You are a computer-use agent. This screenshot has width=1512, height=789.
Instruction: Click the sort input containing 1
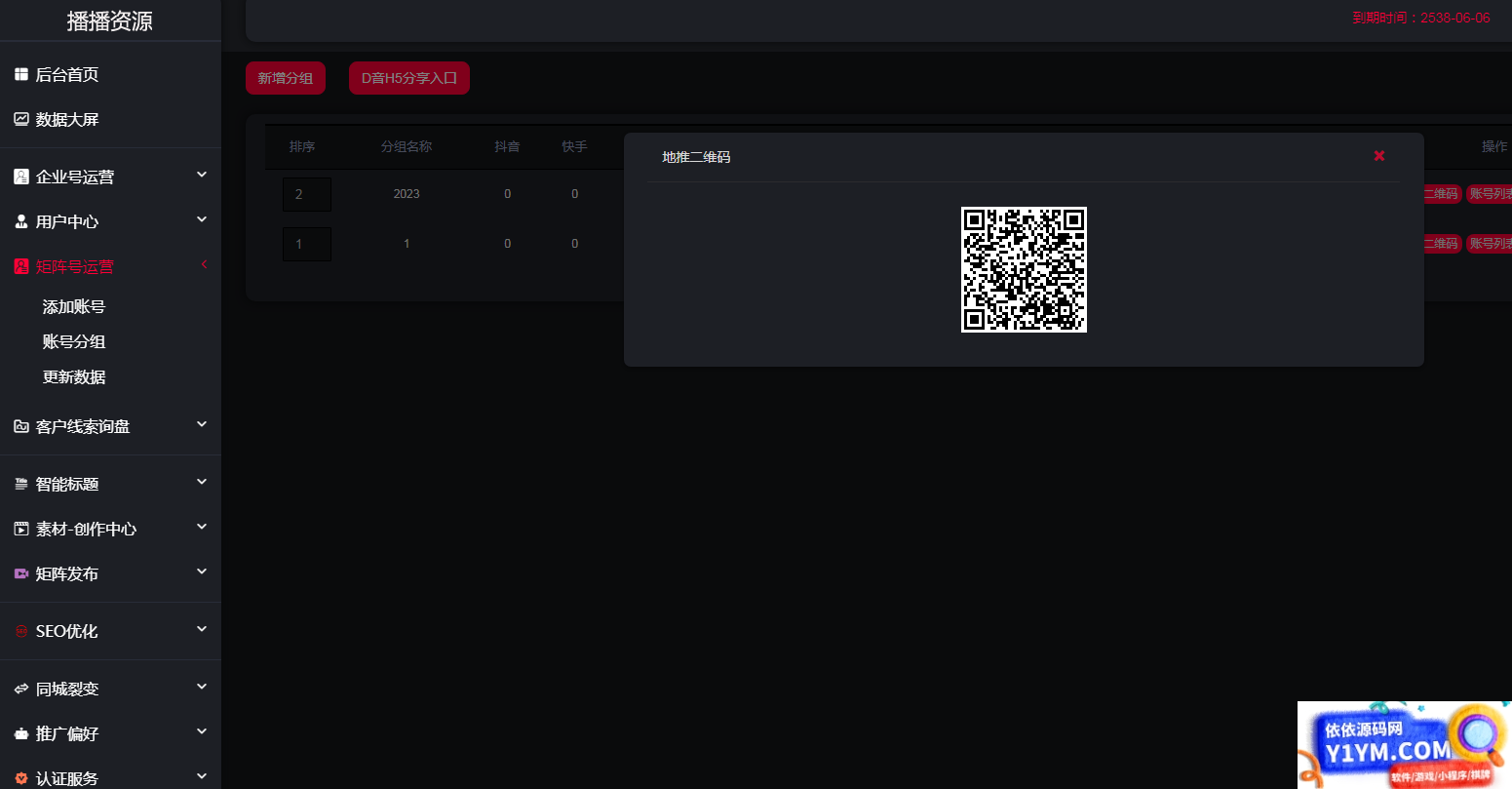307,244
